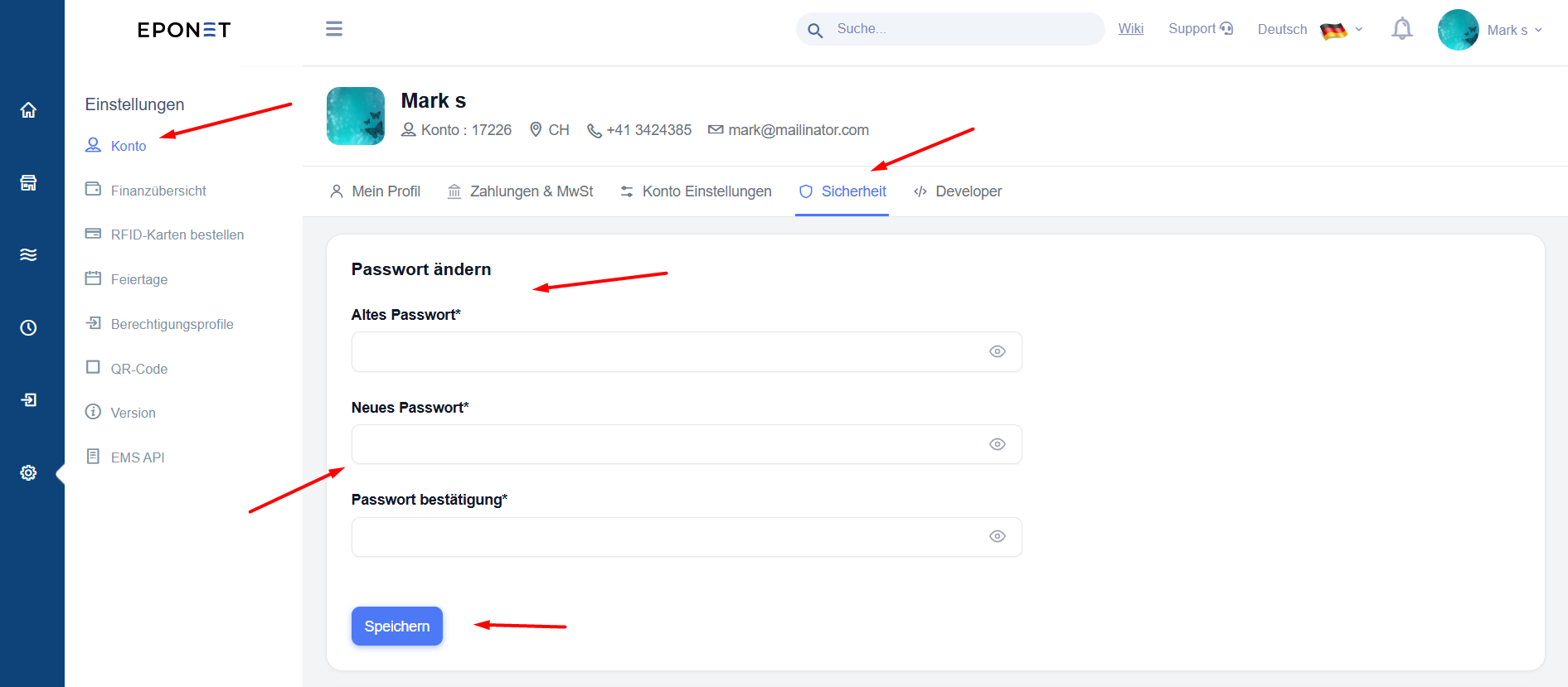The width and height of the screenshot is (1568, 687).
Task: Open QR-Code in settings menu
Action: [x=126, y=369]
